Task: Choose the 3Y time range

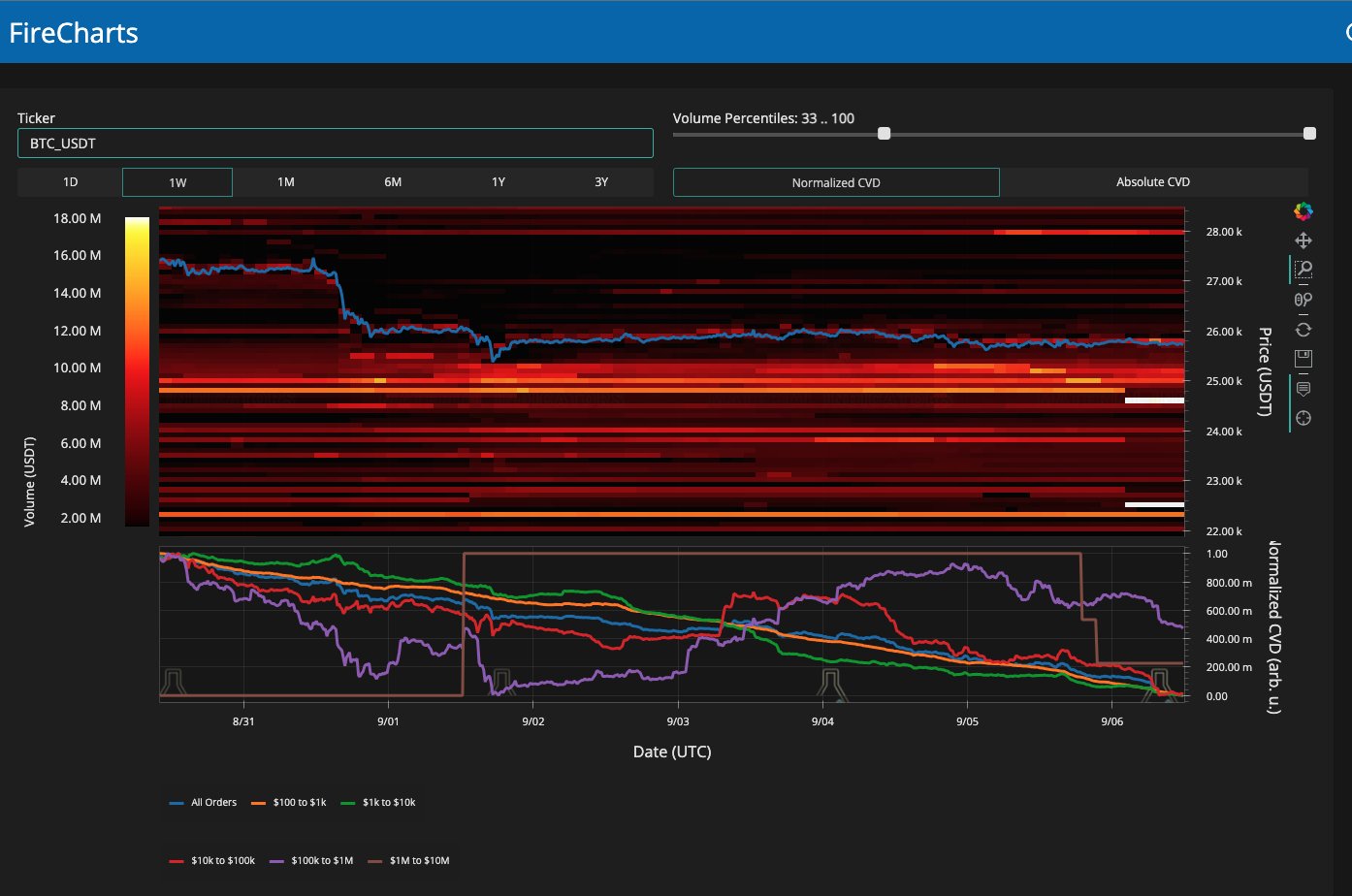Action: 600,182
